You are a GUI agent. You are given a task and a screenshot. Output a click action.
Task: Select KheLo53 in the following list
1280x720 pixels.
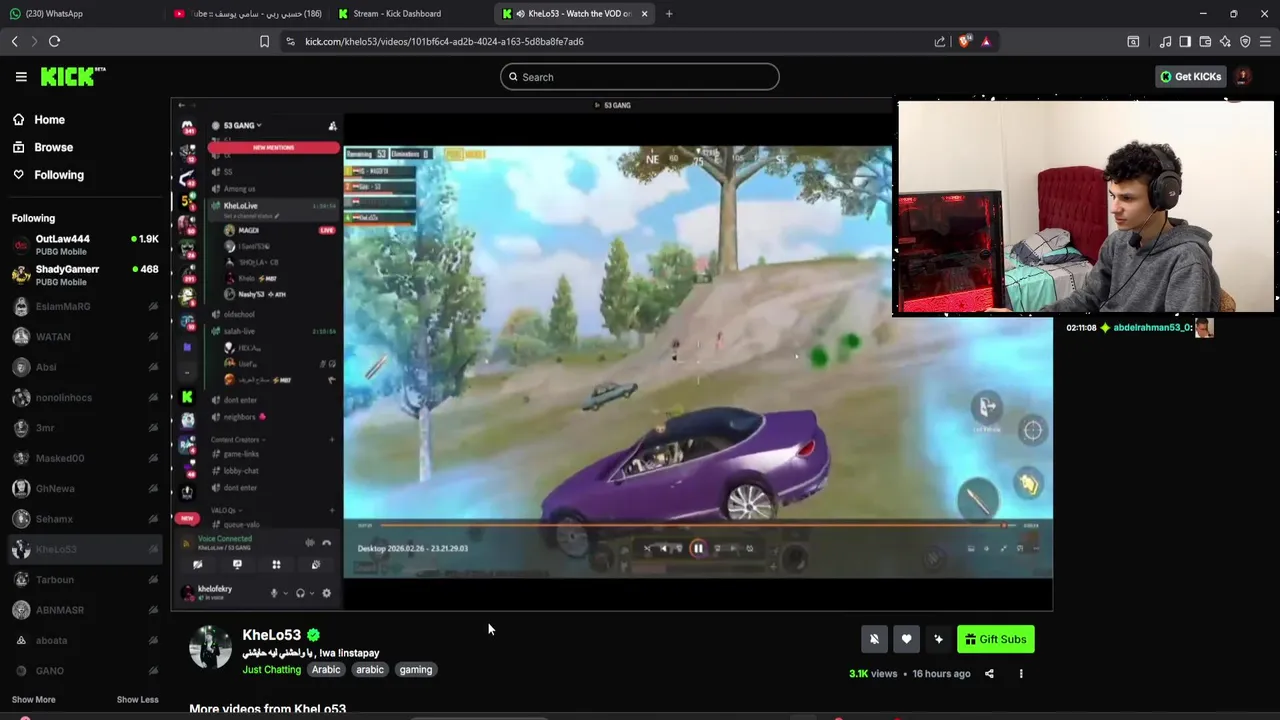click(84, 549)
